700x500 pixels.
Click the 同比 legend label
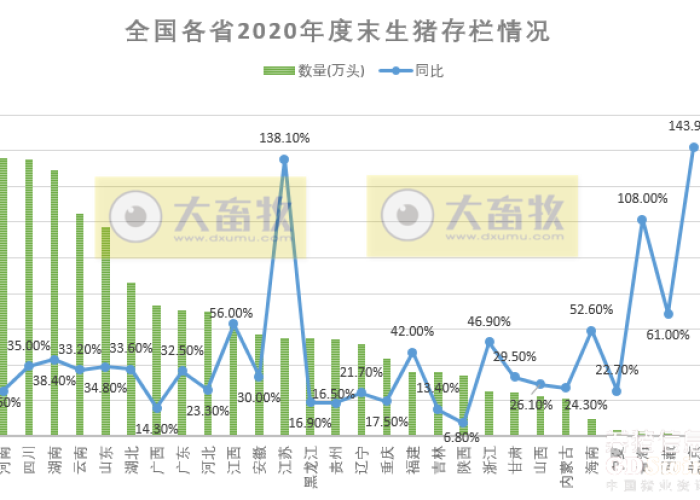pos(429,71)
